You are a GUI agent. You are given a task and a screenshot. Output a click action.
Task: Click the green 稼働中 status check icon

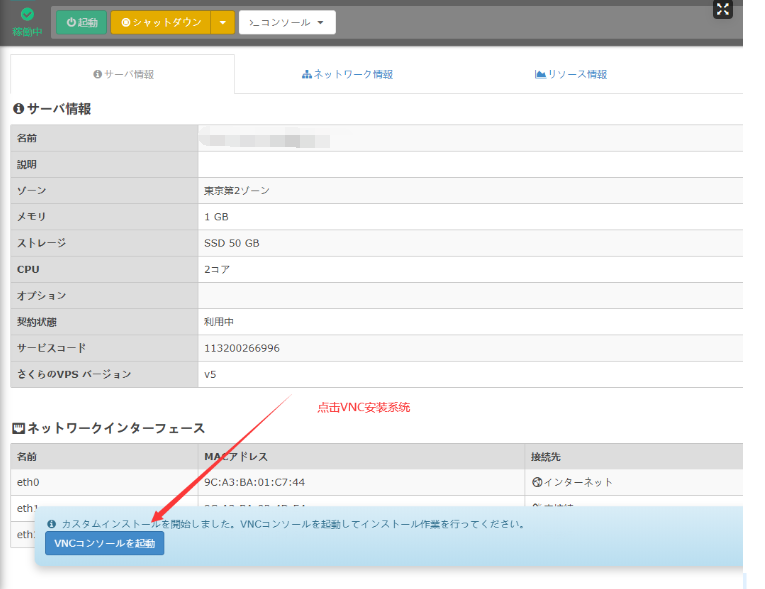point(27,15)
